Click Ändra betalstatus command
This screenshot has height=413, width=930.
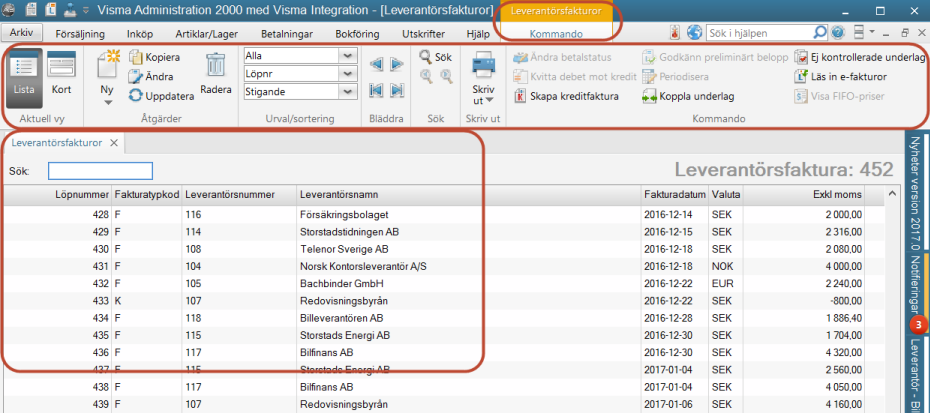tap(562, 58)
